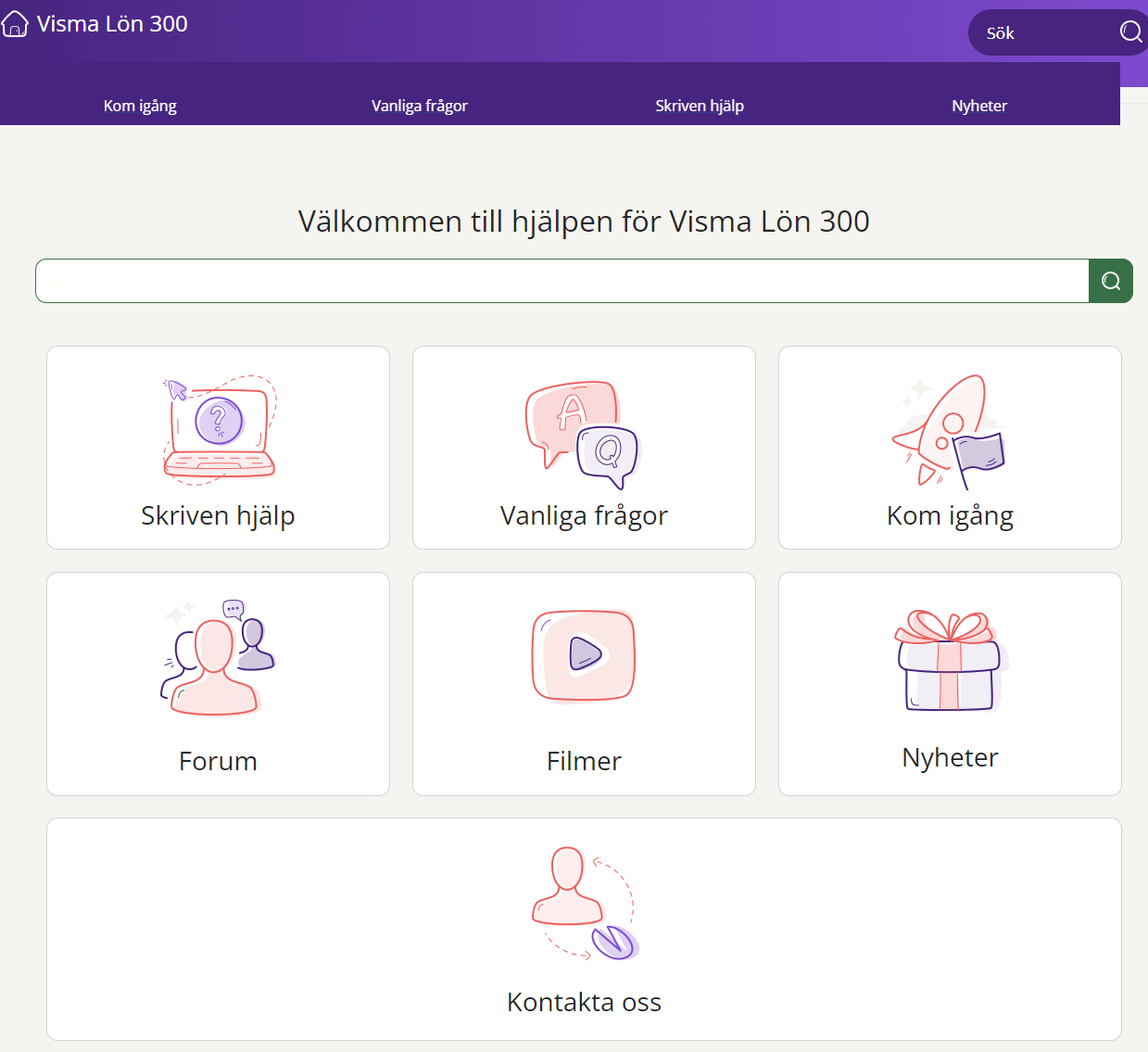This screenshot has width=1148, height=1052.
Task: Open the Vanliga frågor card label
Action: [584, 515]
